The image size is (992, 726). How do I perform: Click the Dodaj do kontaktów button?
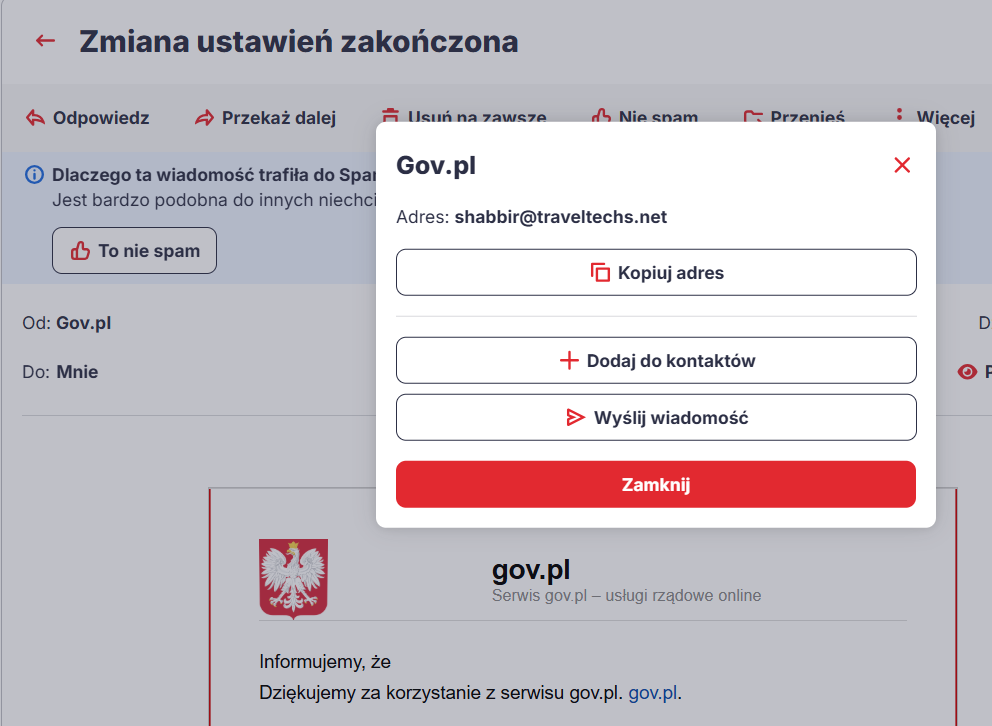[656, 361]
